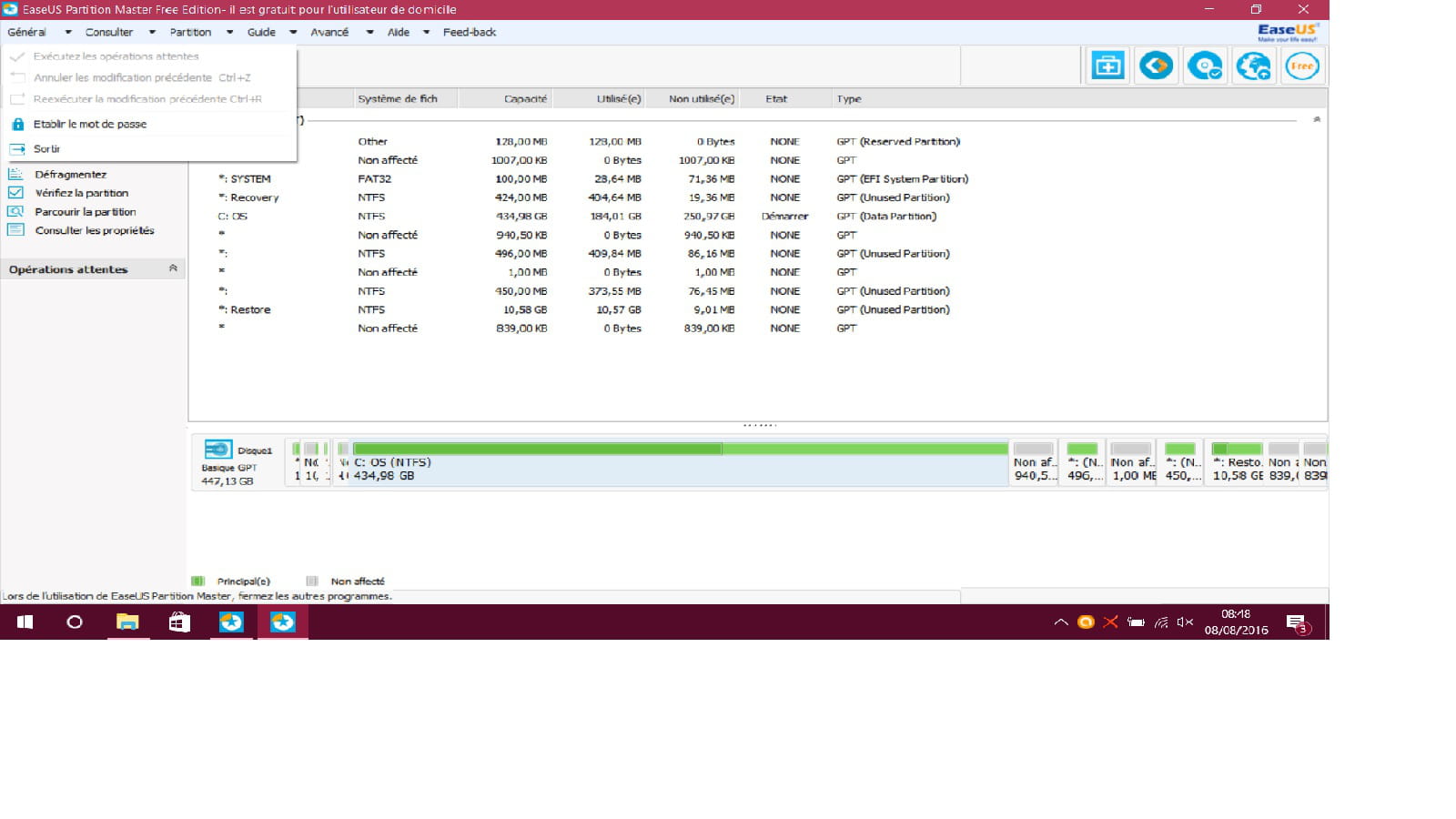Click the Disque1 disk icon
The width and height of the screenshot is (1456, 819).
(x=218, y=450)
